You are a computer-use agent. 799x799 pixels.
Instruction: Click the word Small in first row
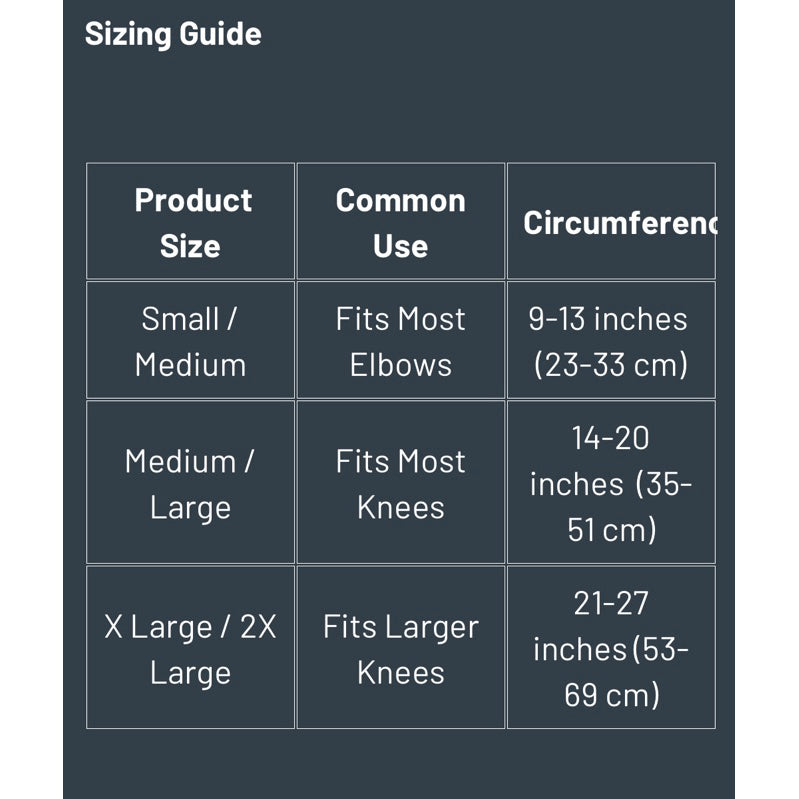[x=180, y=319]
